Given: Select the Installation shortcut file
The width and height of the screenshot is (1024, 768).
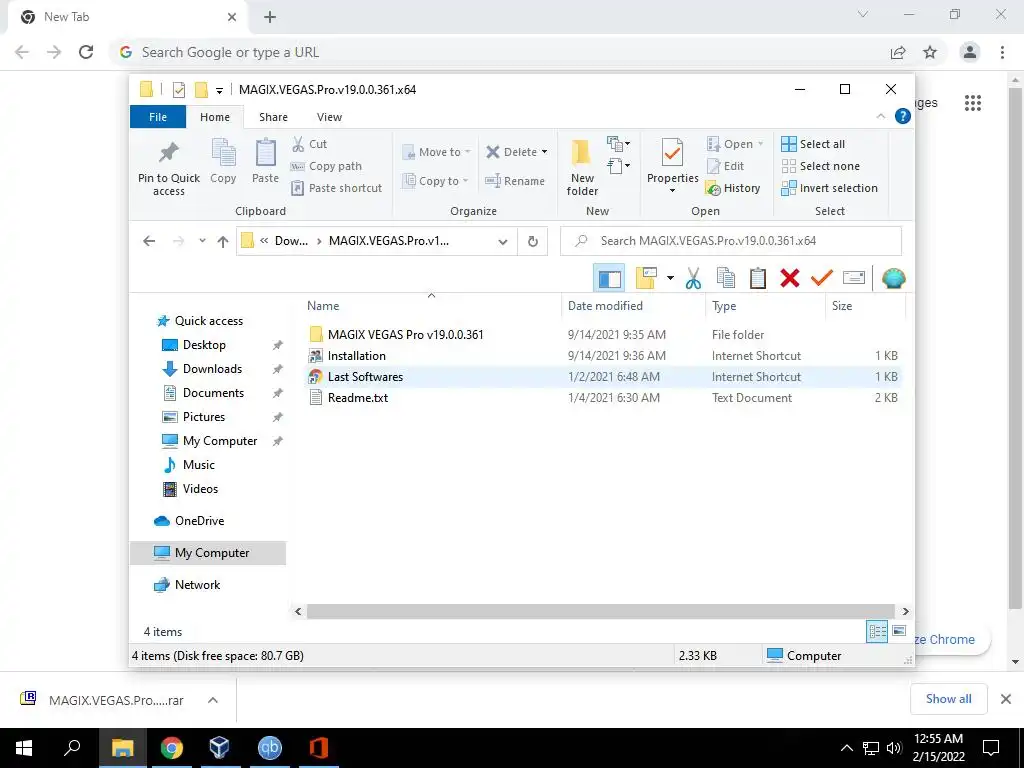Looking at the screenshot, I should pyautogui.click(x=357, y=356).
